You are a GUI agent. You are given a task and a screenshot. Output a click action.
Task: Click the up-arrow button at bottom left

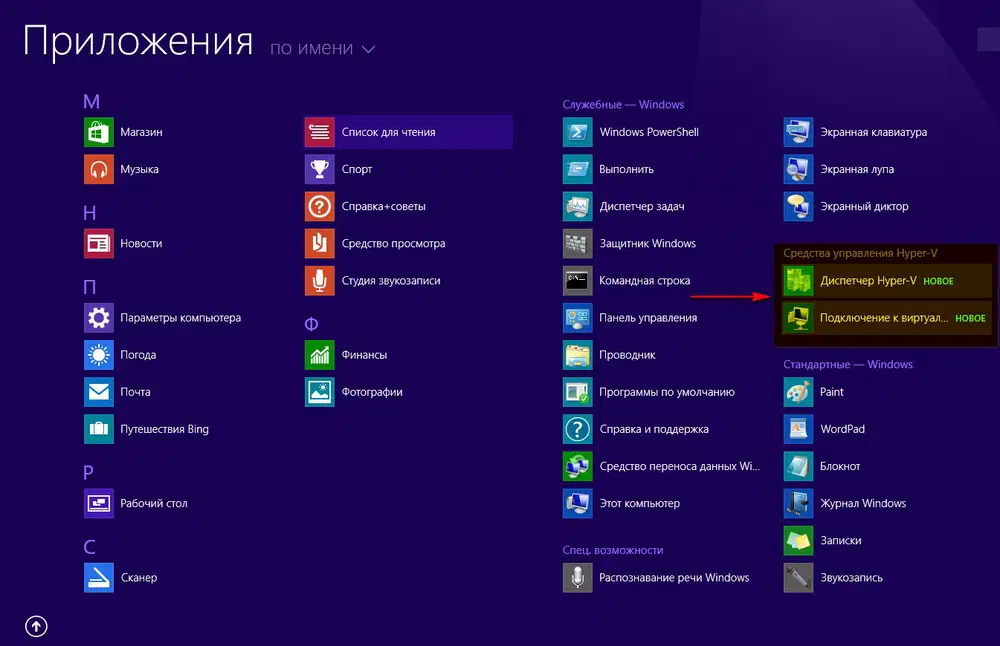coord(36,625)
